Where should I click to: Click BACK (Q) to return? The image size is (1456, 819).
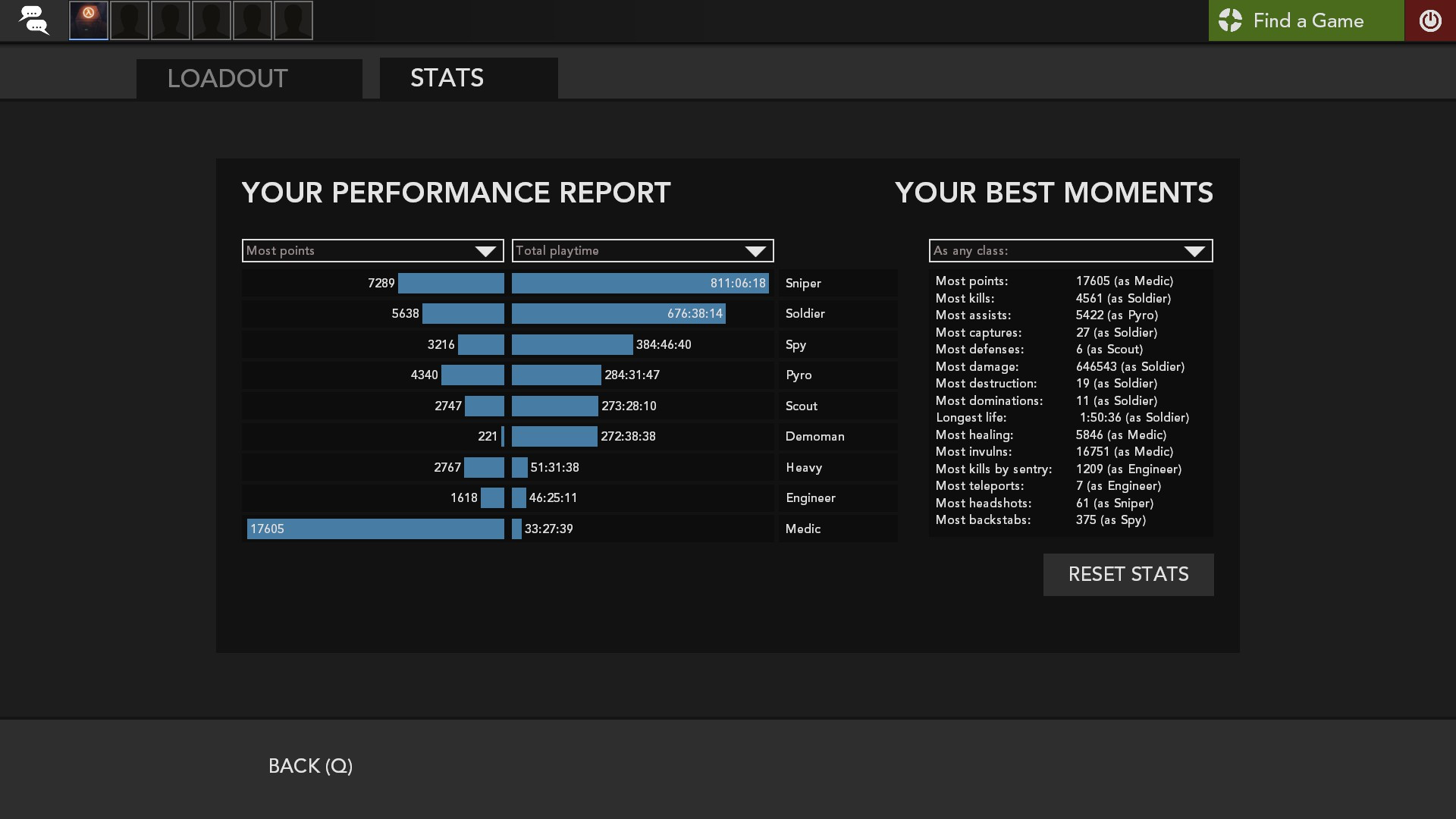click(310, 766)
